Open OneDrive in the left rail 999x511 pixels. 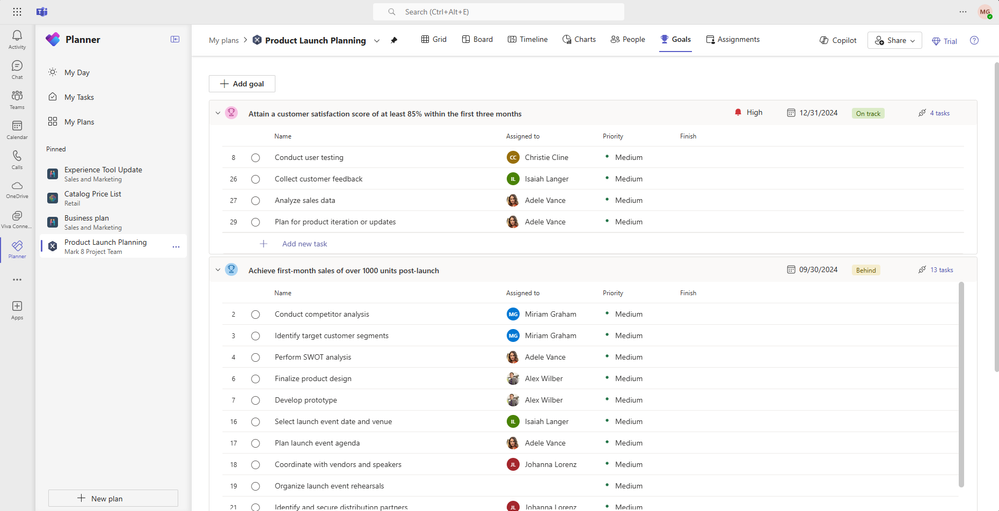coord(17,189)
